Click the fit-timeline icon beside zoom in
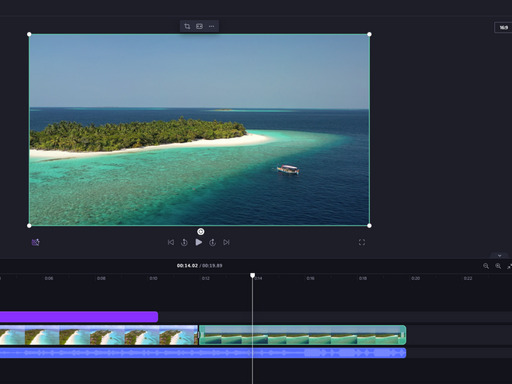The image size is (512, 384). (x=509, y=266)
